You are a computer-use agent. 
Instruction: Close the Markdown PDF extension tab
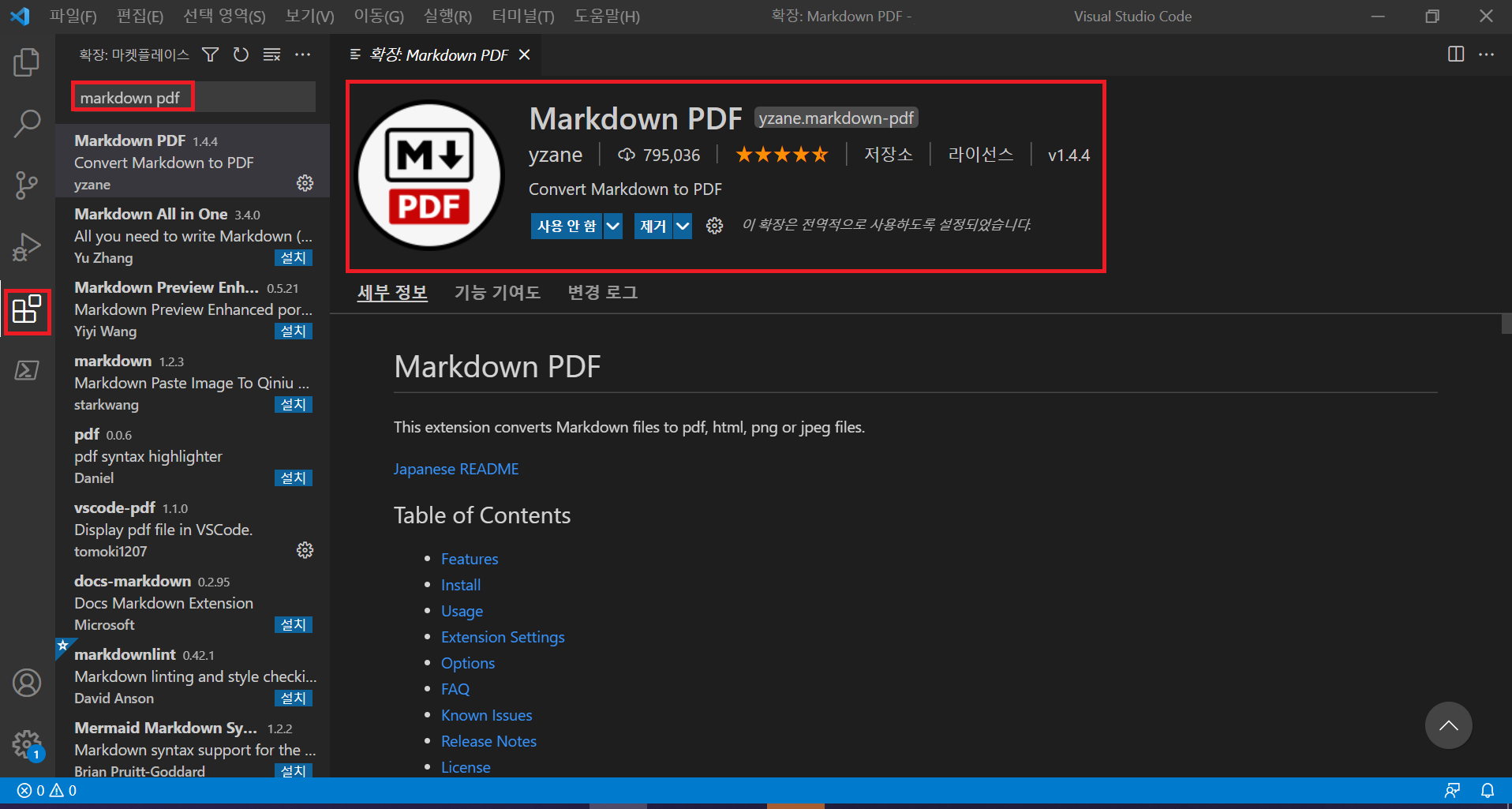click(525, 54)
